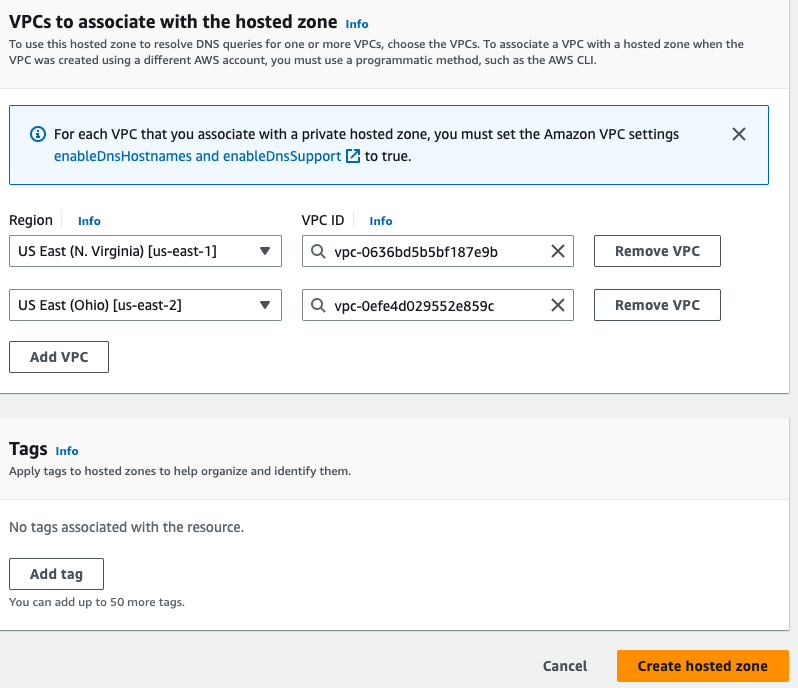Click the Add VPC button

pos(58,357)
